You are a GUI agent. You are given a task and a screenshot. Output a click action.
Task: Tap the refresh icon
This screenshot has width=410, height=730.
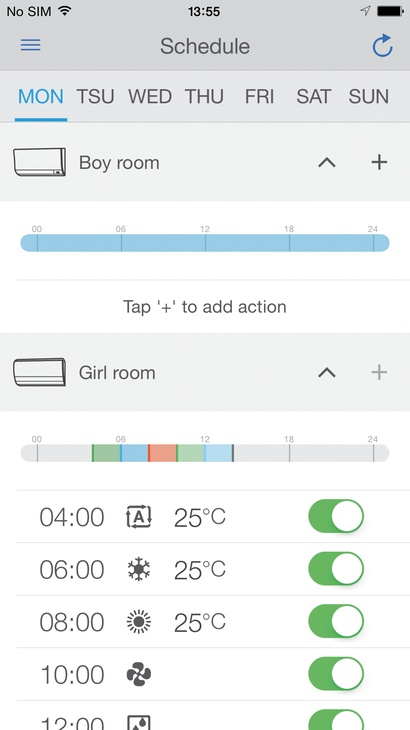383,46
